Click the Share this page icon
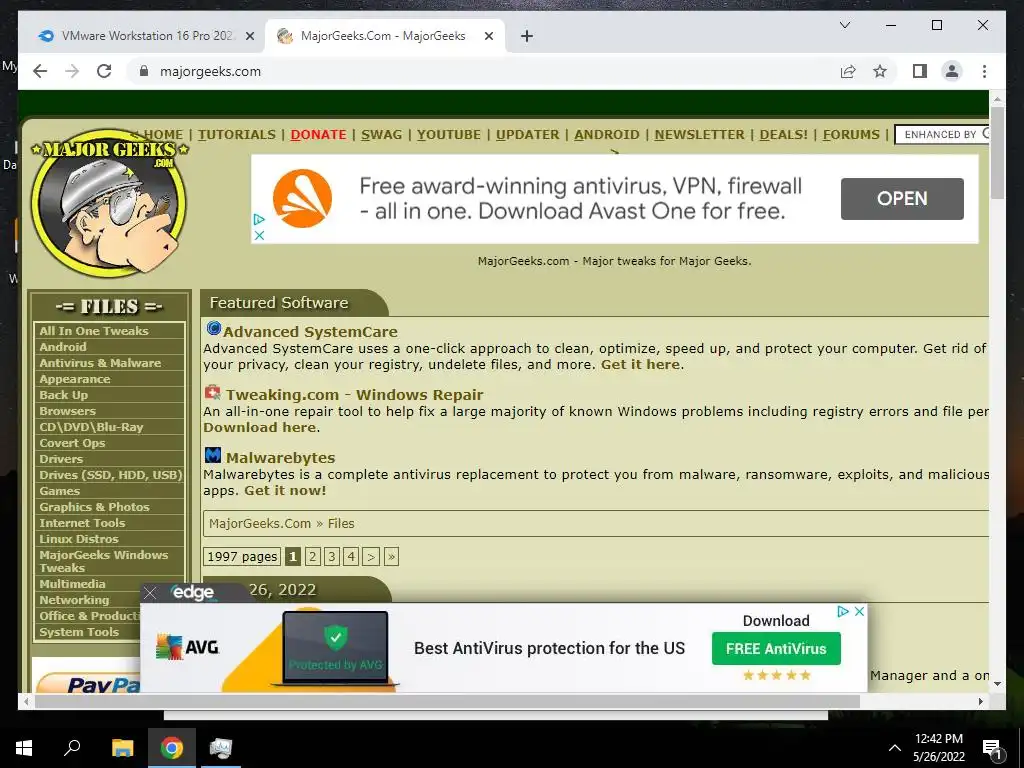1024x768 pixels. (x=848, y=71)
